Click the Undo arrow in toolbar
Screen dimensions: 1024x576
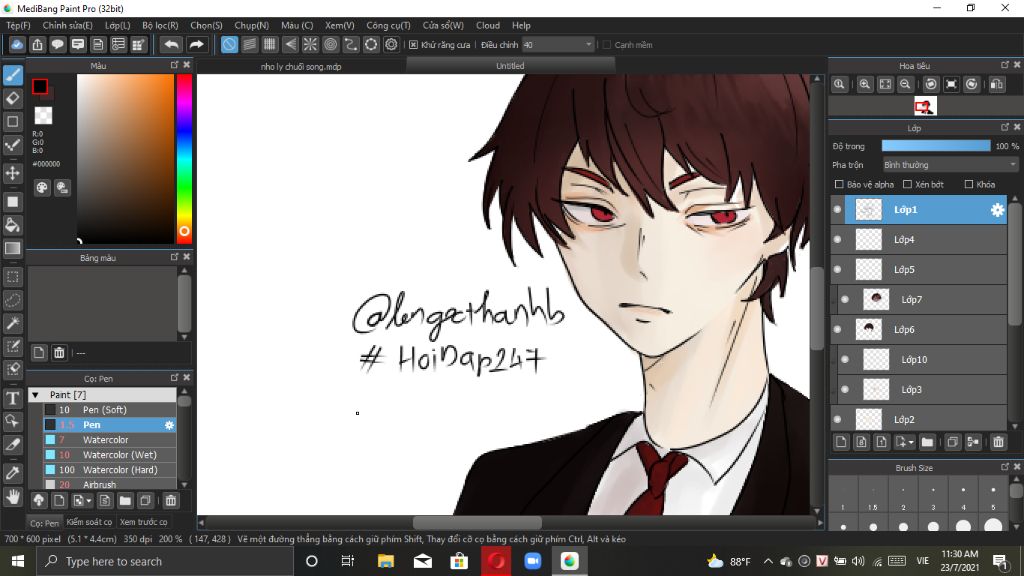172,44
